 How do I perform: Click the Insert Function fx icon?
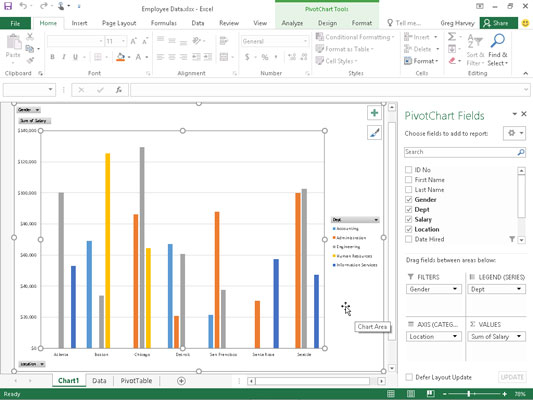[x=119, y=90]
